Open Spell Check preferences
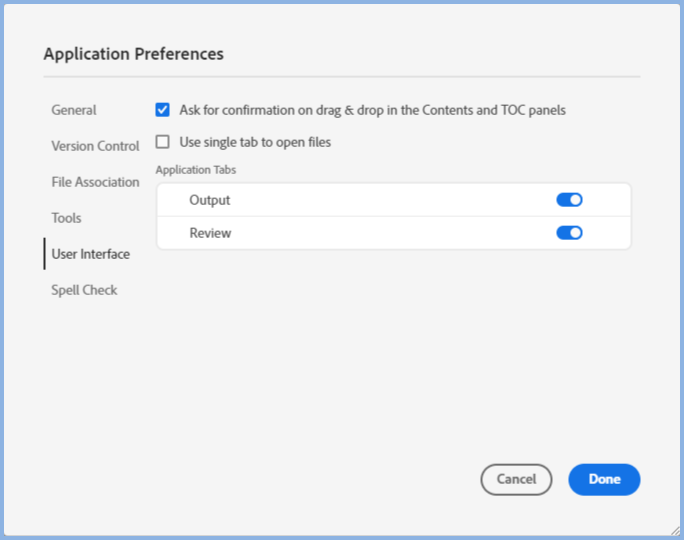Image resolution: width=684 pixels, height=540 pixels. click(84, 290)
